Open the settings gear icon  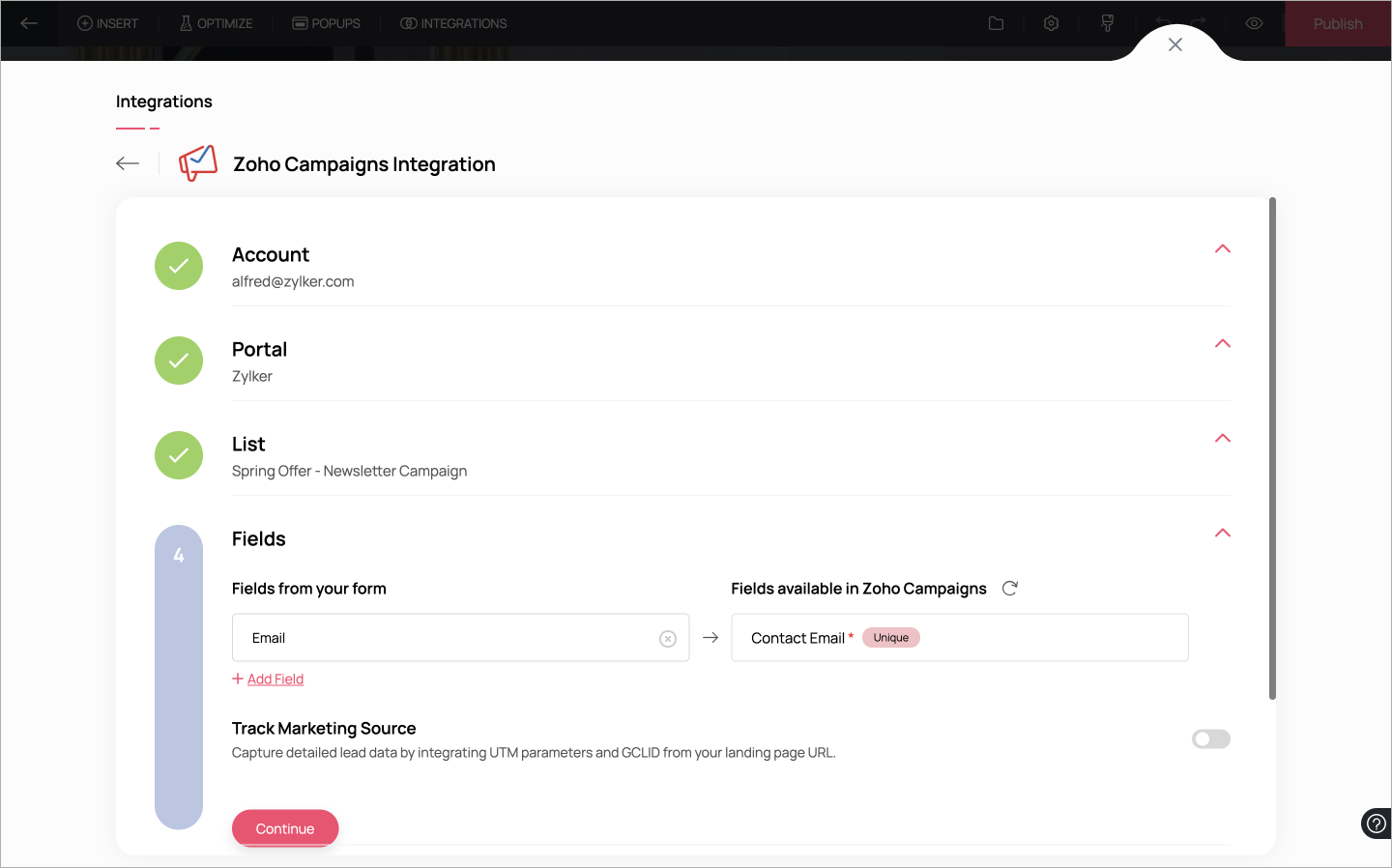click(x=1052, y=23)
